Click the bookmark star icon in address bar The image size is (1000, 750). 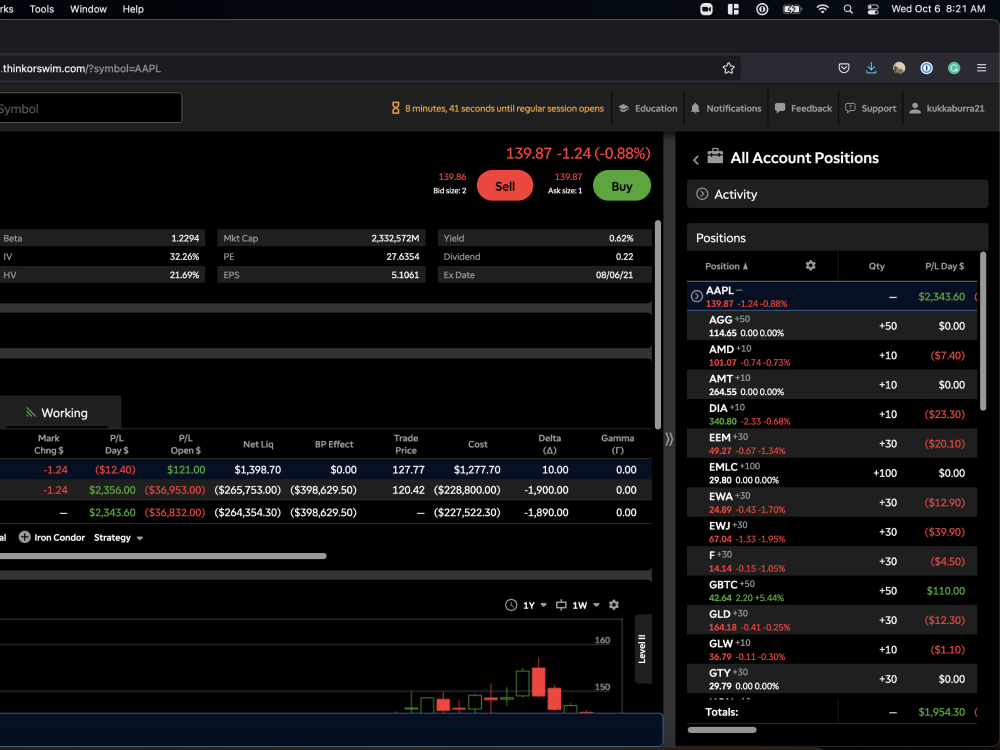tap(728, 68)
